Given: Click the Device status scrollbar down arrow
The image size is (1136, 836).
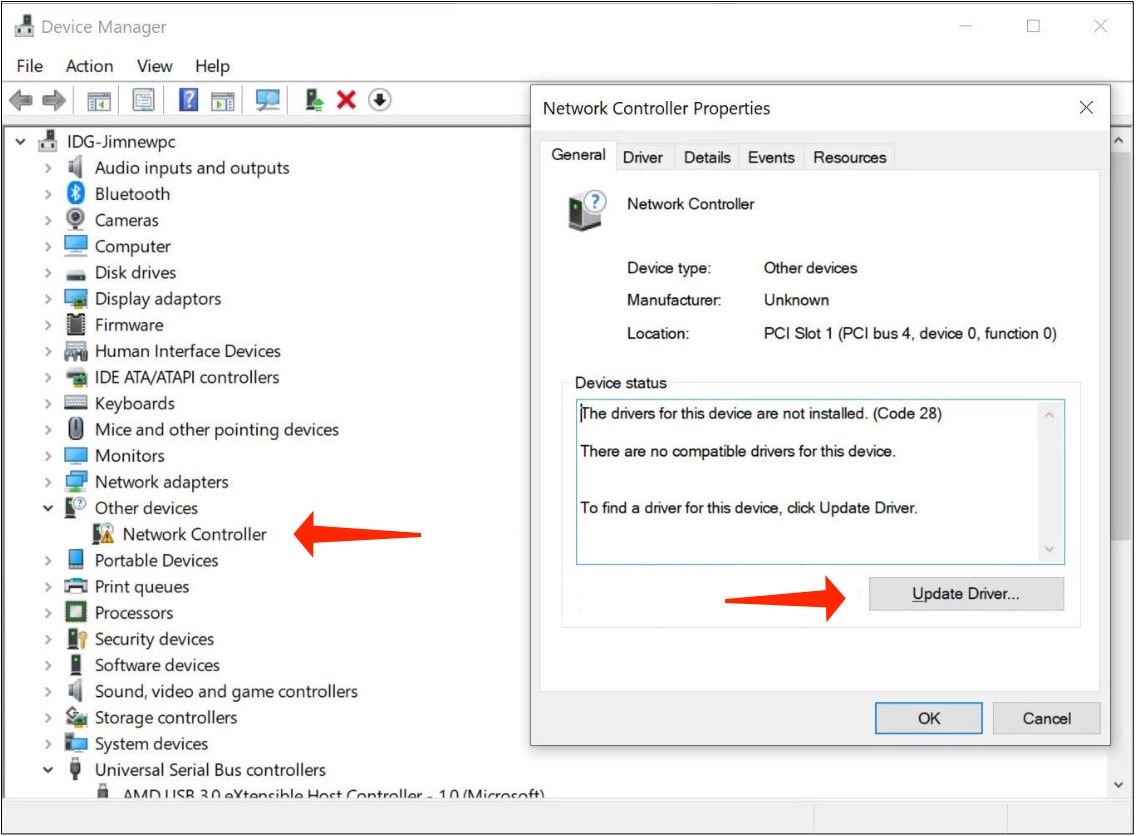Looking at the screenshot, I should pos(1050,549).
